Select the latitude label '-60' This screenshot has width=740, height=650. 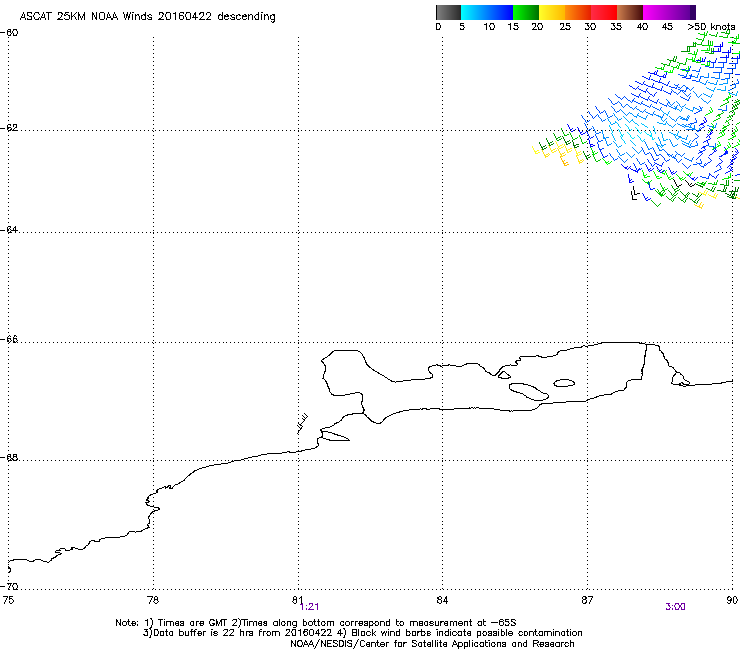9,33
